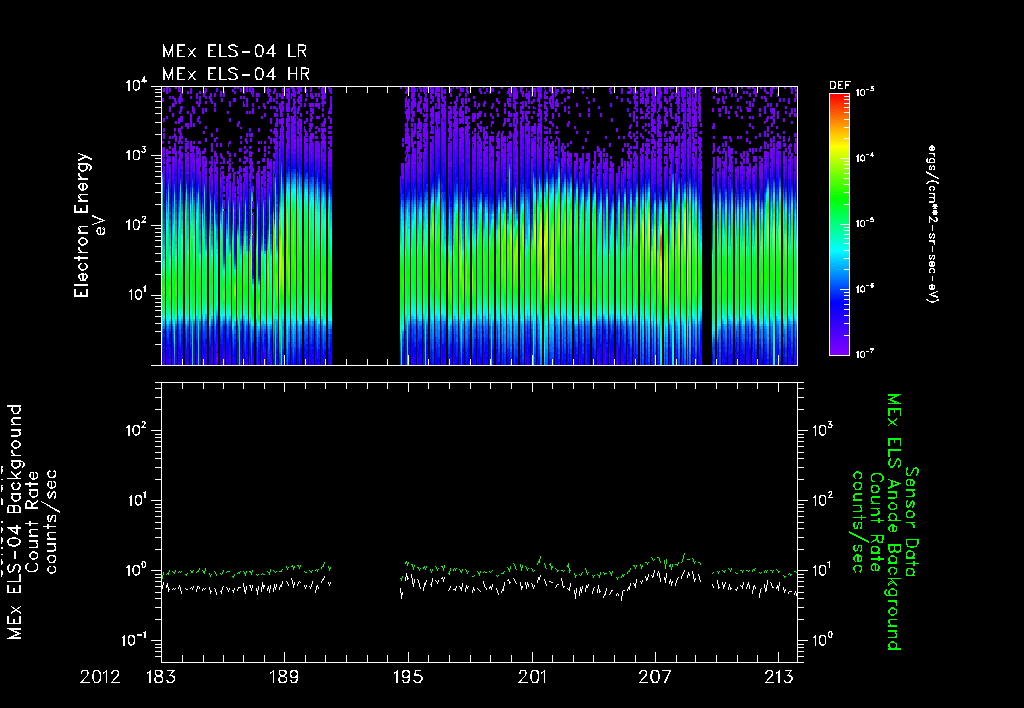
Task: Click day '207' on the time axis
Action: 655,677
